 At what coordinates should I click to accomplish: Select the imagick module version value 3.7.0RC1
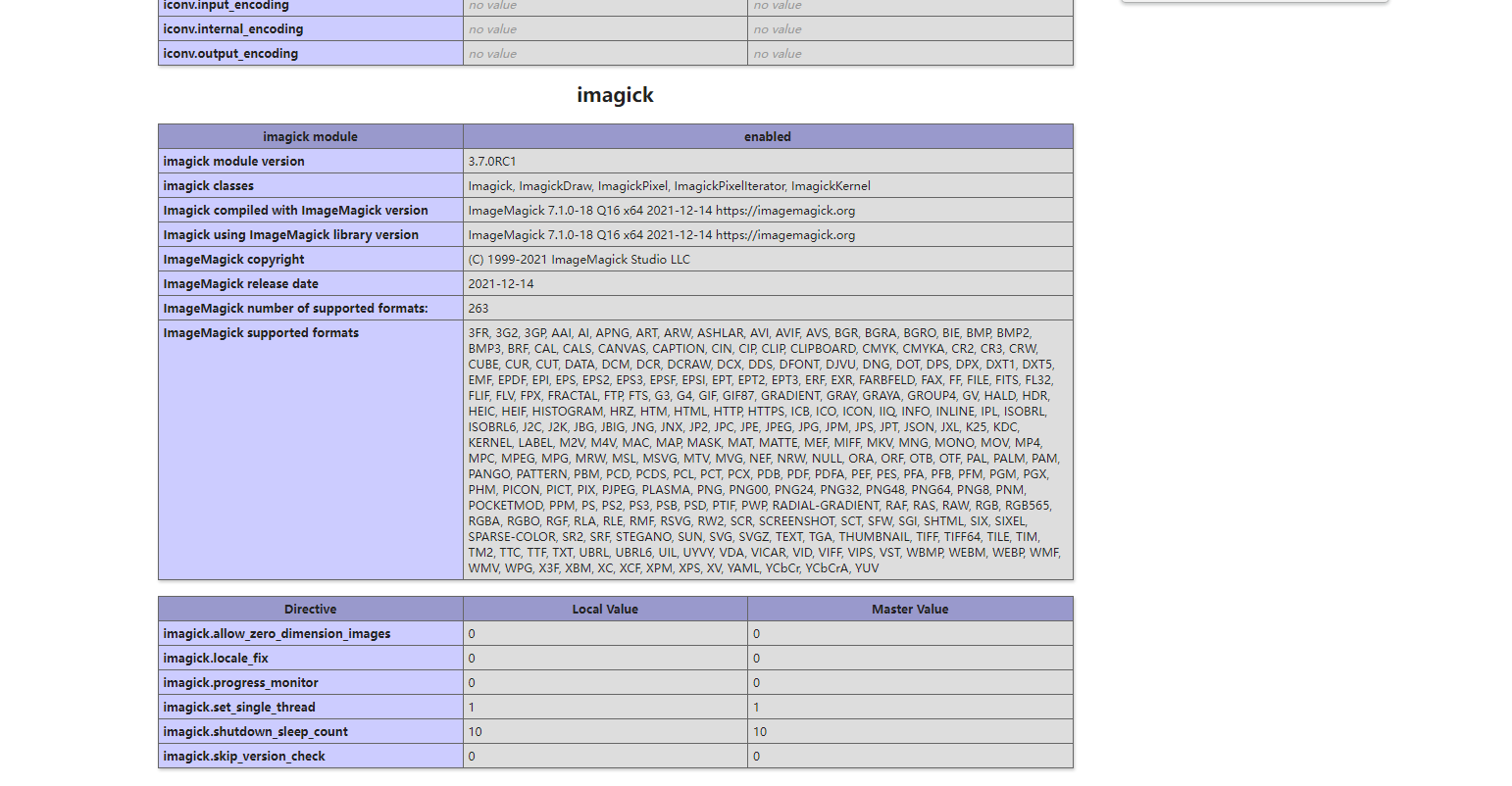492,162
